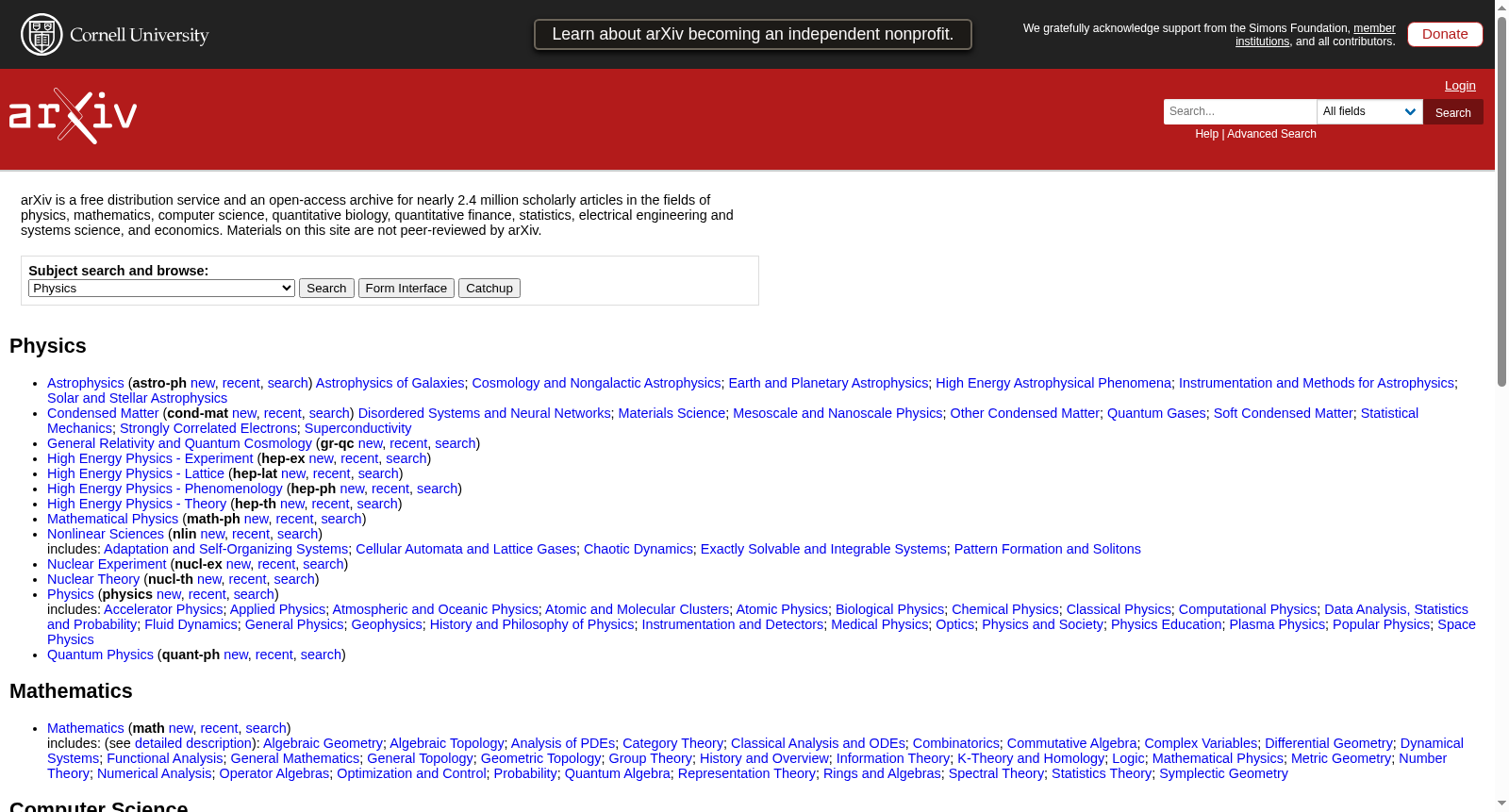Open recent hep-th submissions
Image resolution: width=1509 pixels, height=812 pixels.
point(330,504)
